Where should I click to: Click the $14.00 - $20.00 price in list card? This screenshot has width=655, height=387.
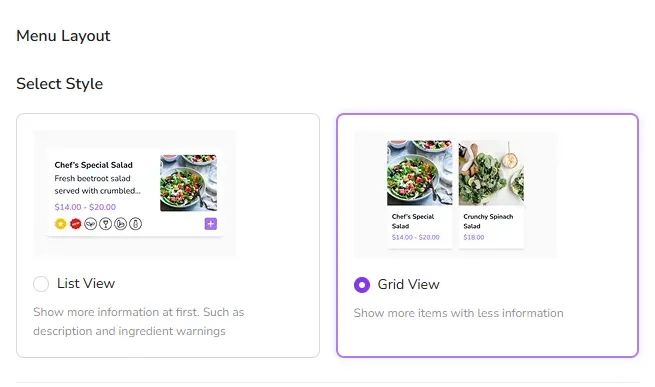85,207
